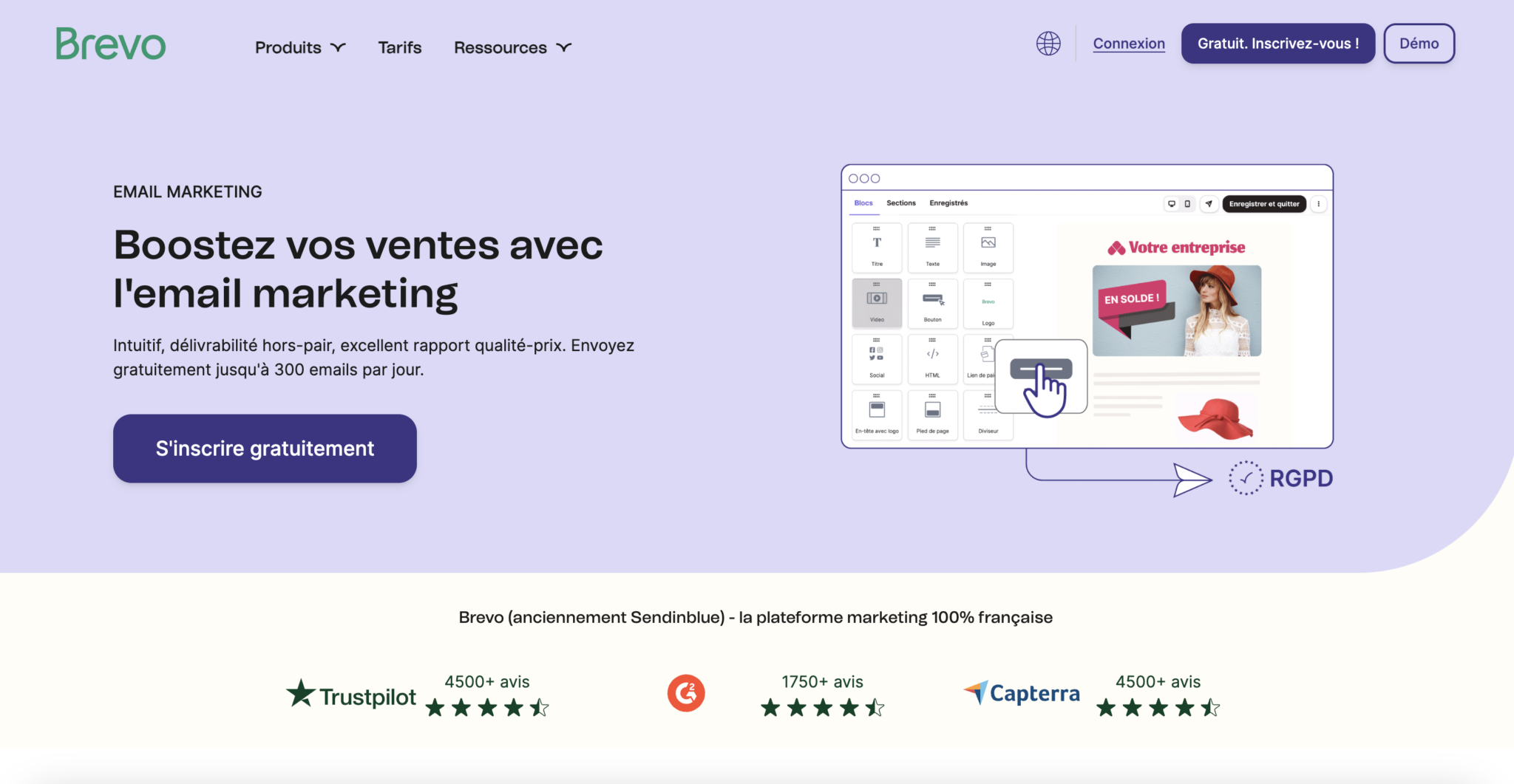The width and height of the screenshot is (1514, 784).
Task: Open the Connexion link
Action: tap(1129, 44)
